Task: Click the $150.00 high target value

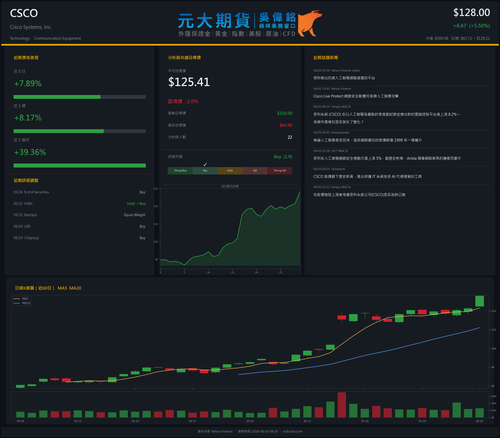Action: [285, 113]
